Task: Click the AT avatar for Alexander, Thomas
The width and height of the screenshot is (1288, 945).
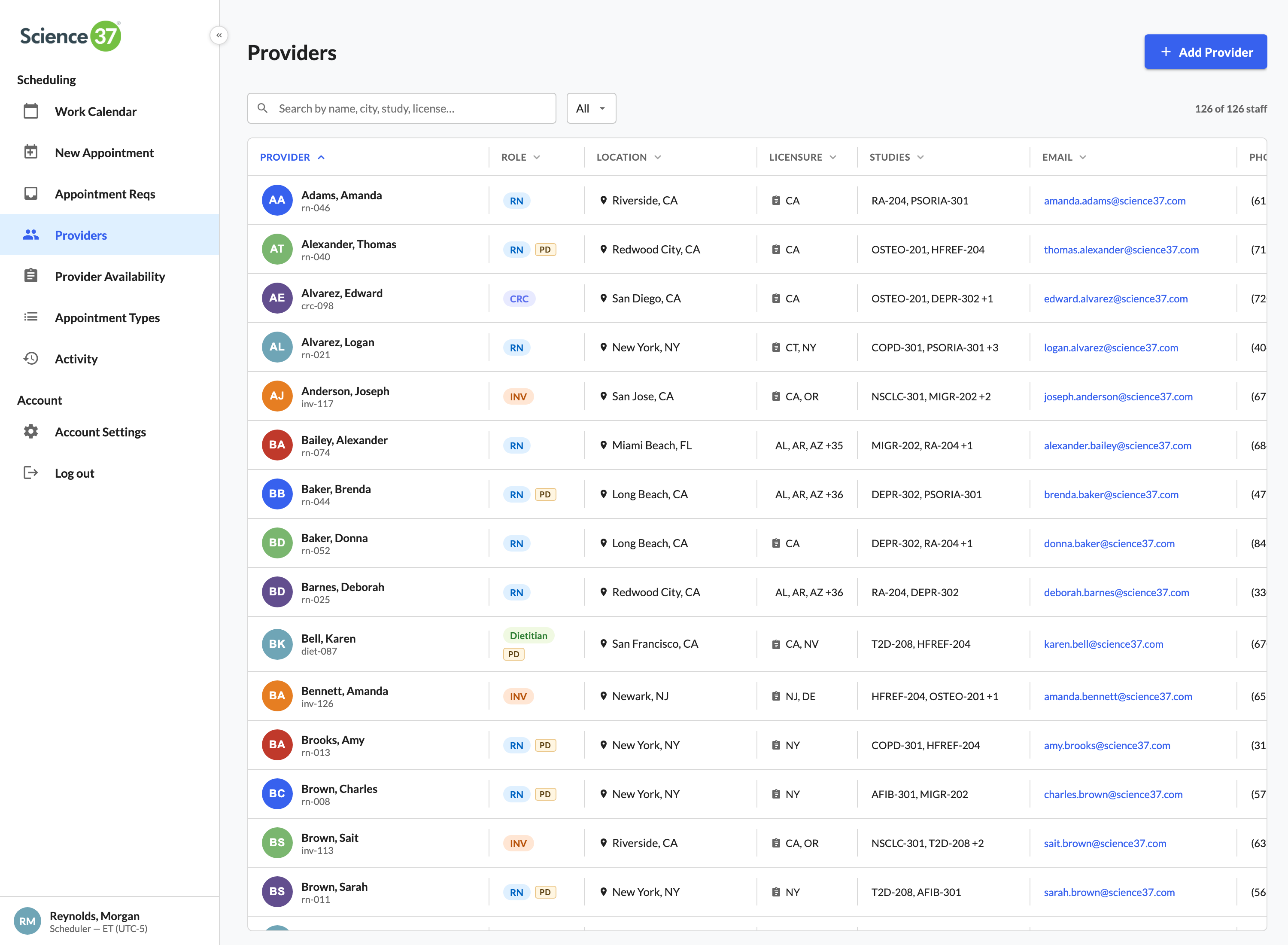Action: (277, 249)
